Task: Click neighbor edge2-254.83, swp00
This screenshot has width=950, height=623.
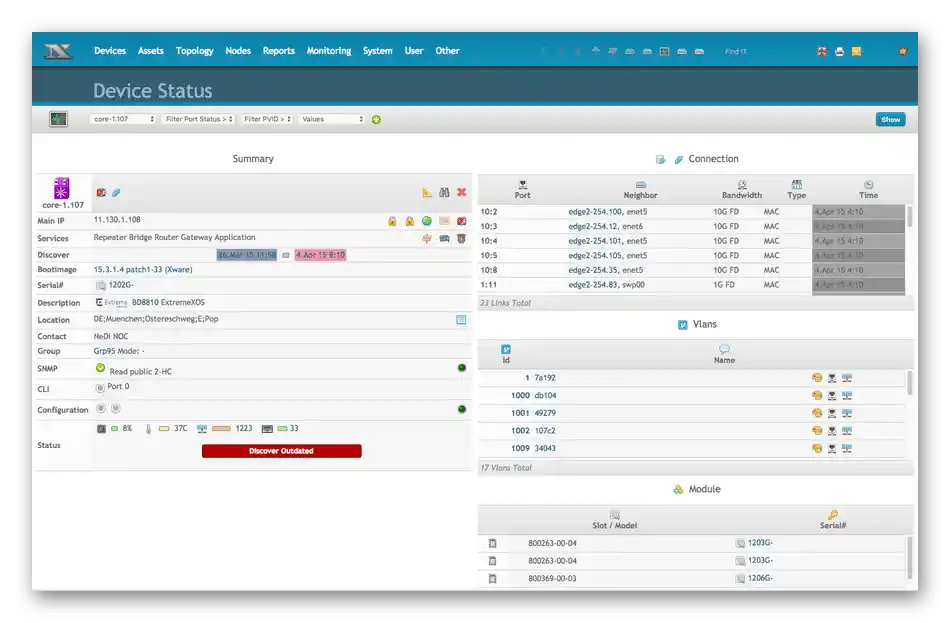Action: click(606, 284)
